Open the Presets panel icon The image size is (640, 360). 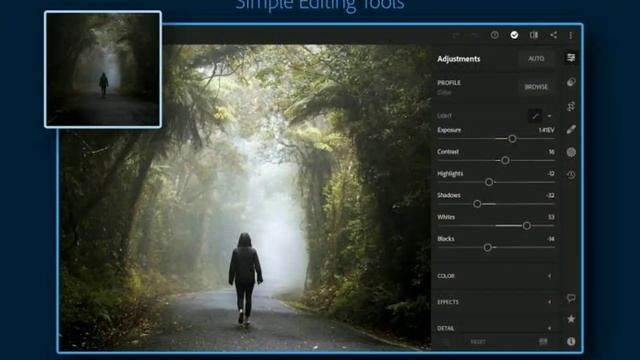click(x=571, y=82)
